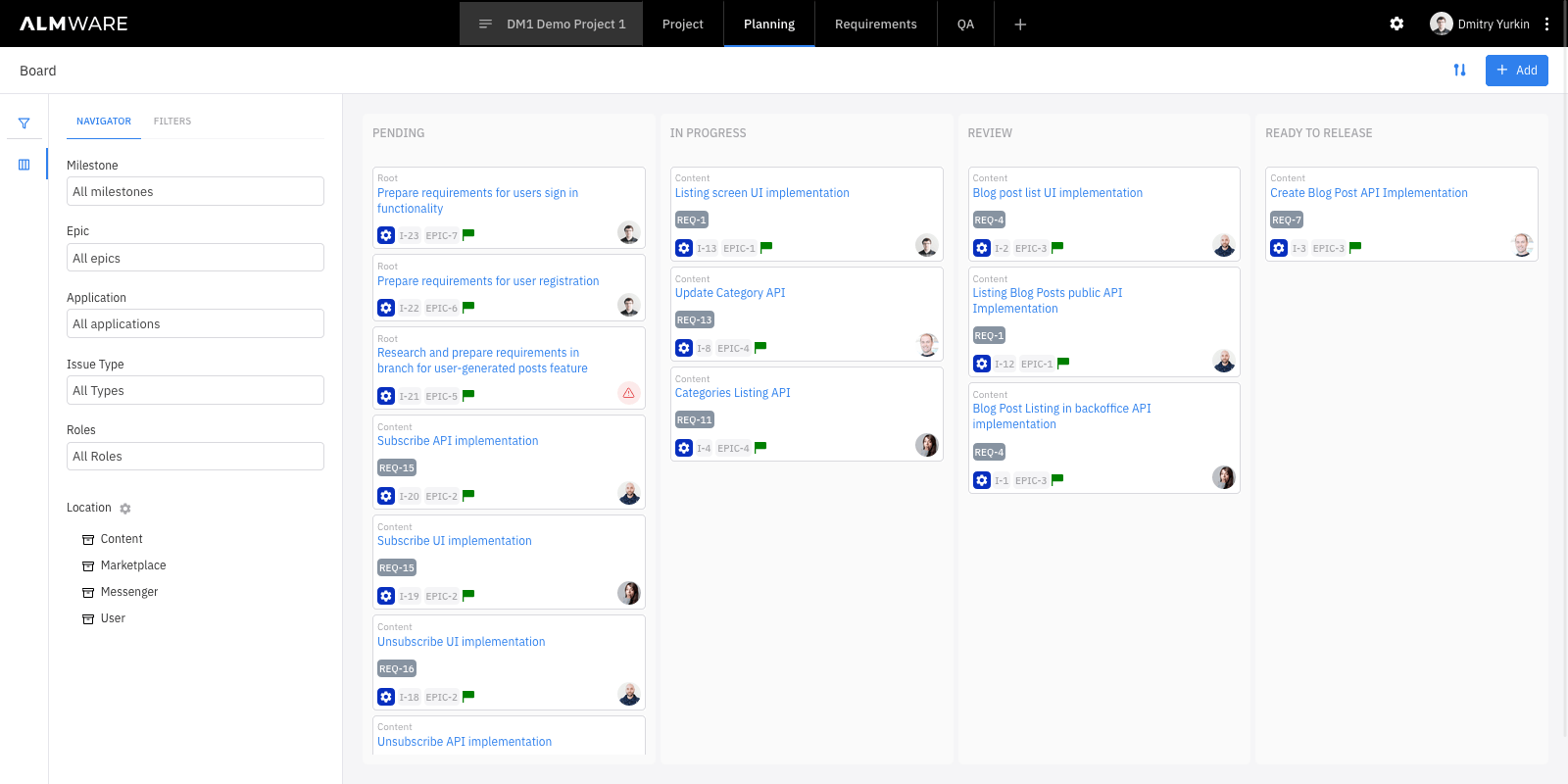Switch to the Project tab
1568x784 pixels.
click(683, 24)
